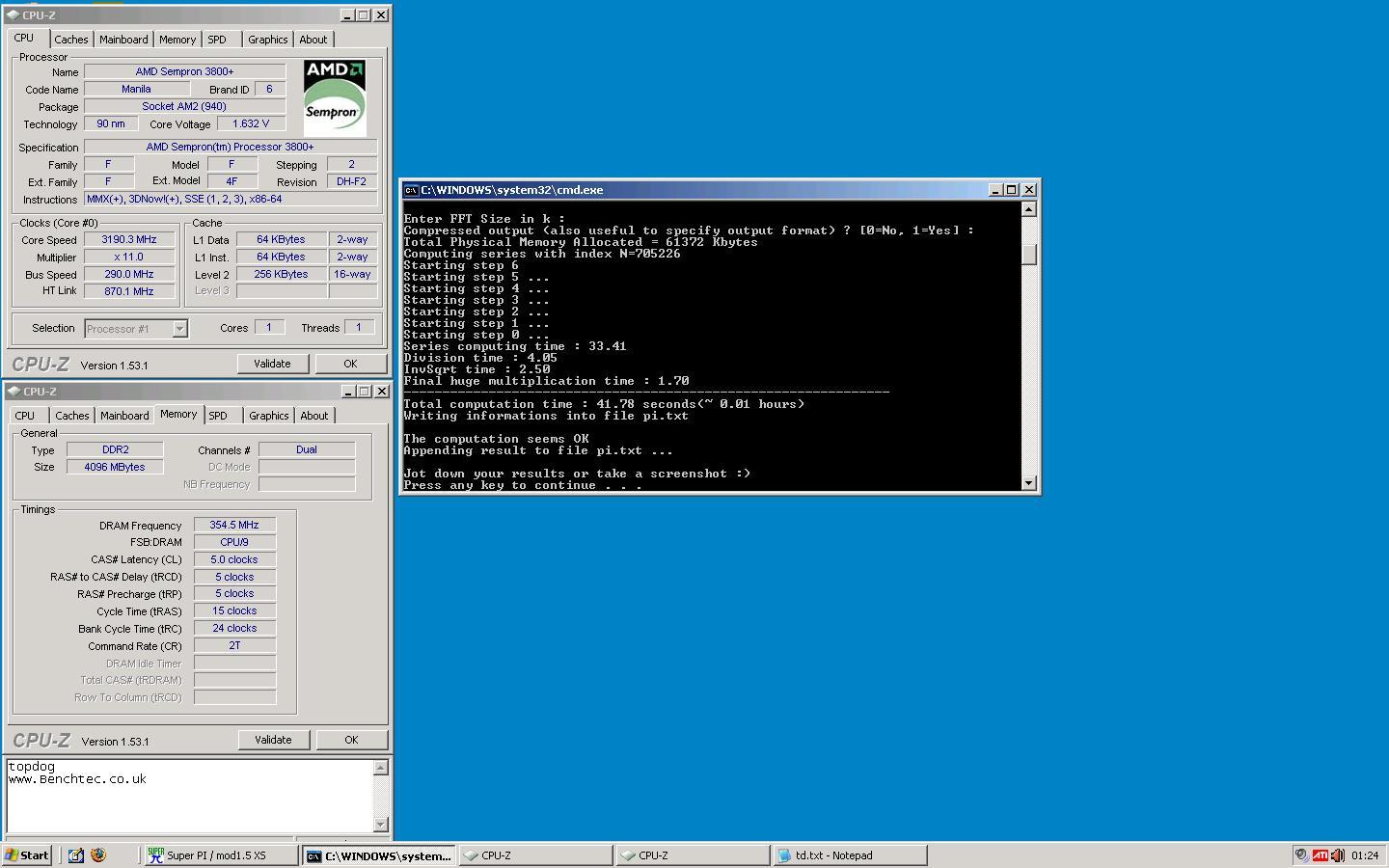The image size is (1389, 868).
Task: Click the cmd.exe scrollbar down arrow
Action: tap(1029, 483)
